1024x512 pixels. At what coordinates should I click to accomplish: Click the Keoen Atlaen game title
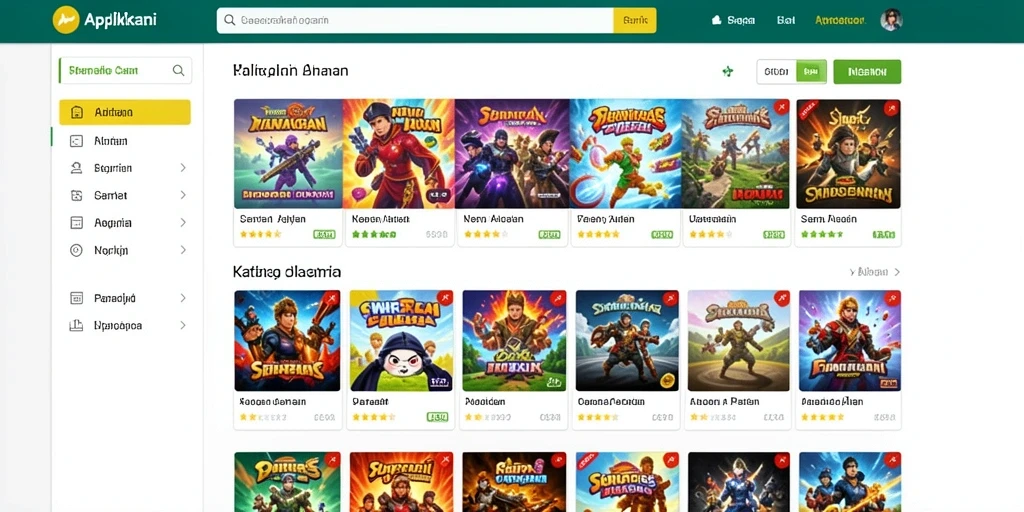(381, 219)
